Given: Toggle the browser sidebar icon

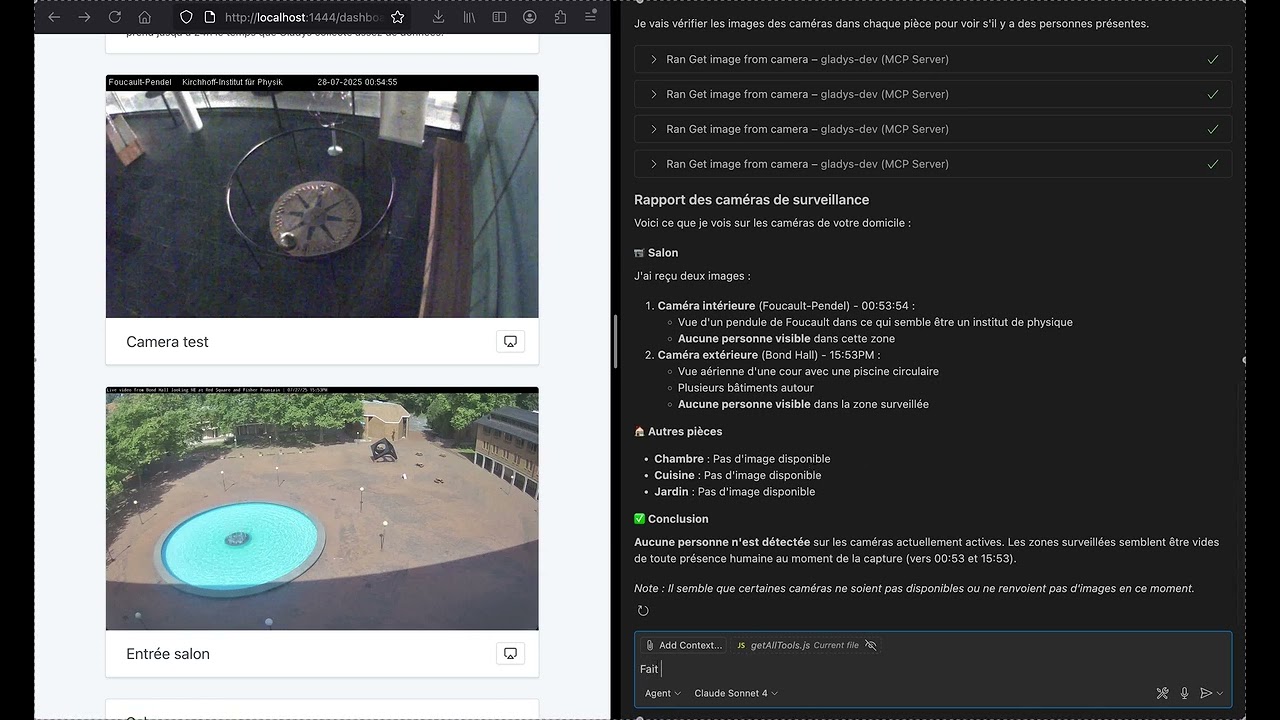Looking at the screenshot, I should point(499,17).
